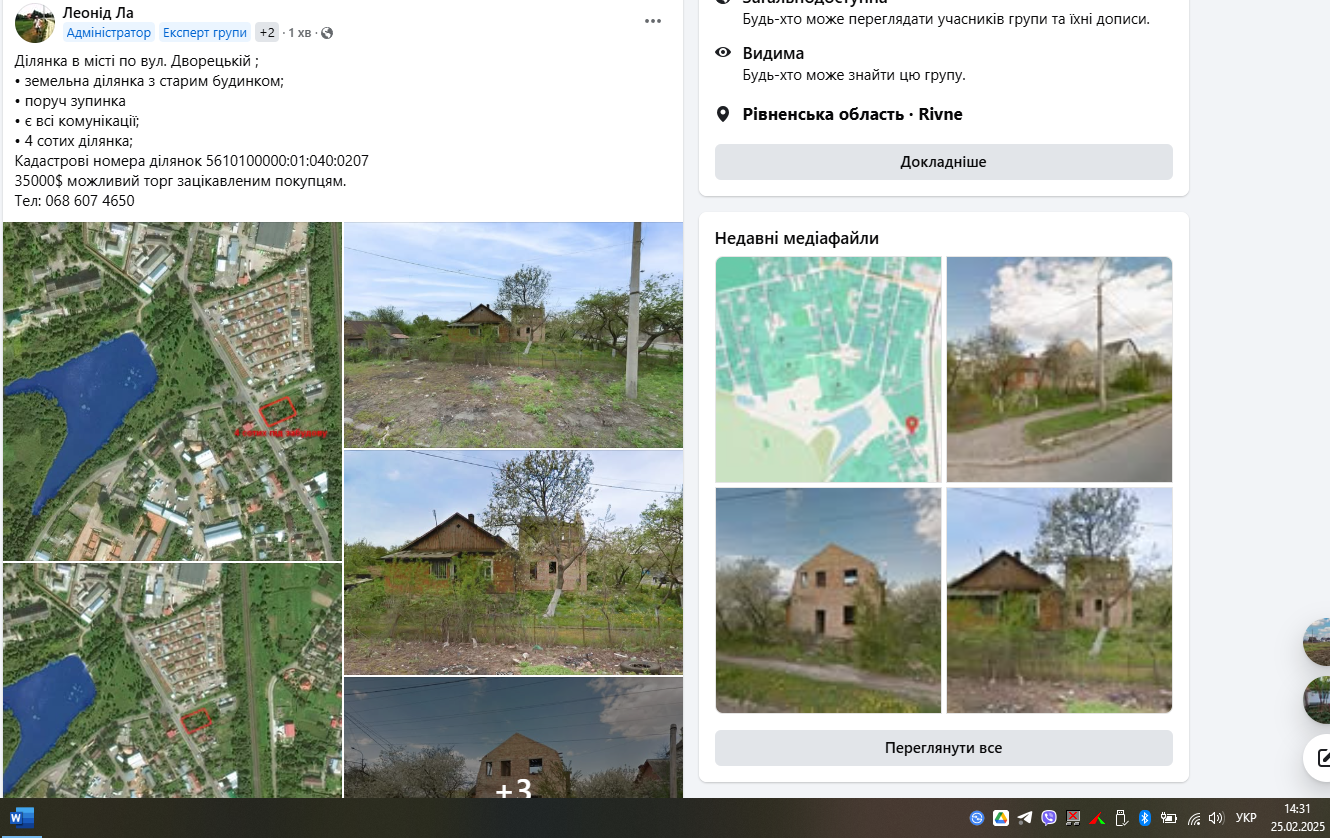Toggle Wi-Fi network panel in the tray

1194,818
